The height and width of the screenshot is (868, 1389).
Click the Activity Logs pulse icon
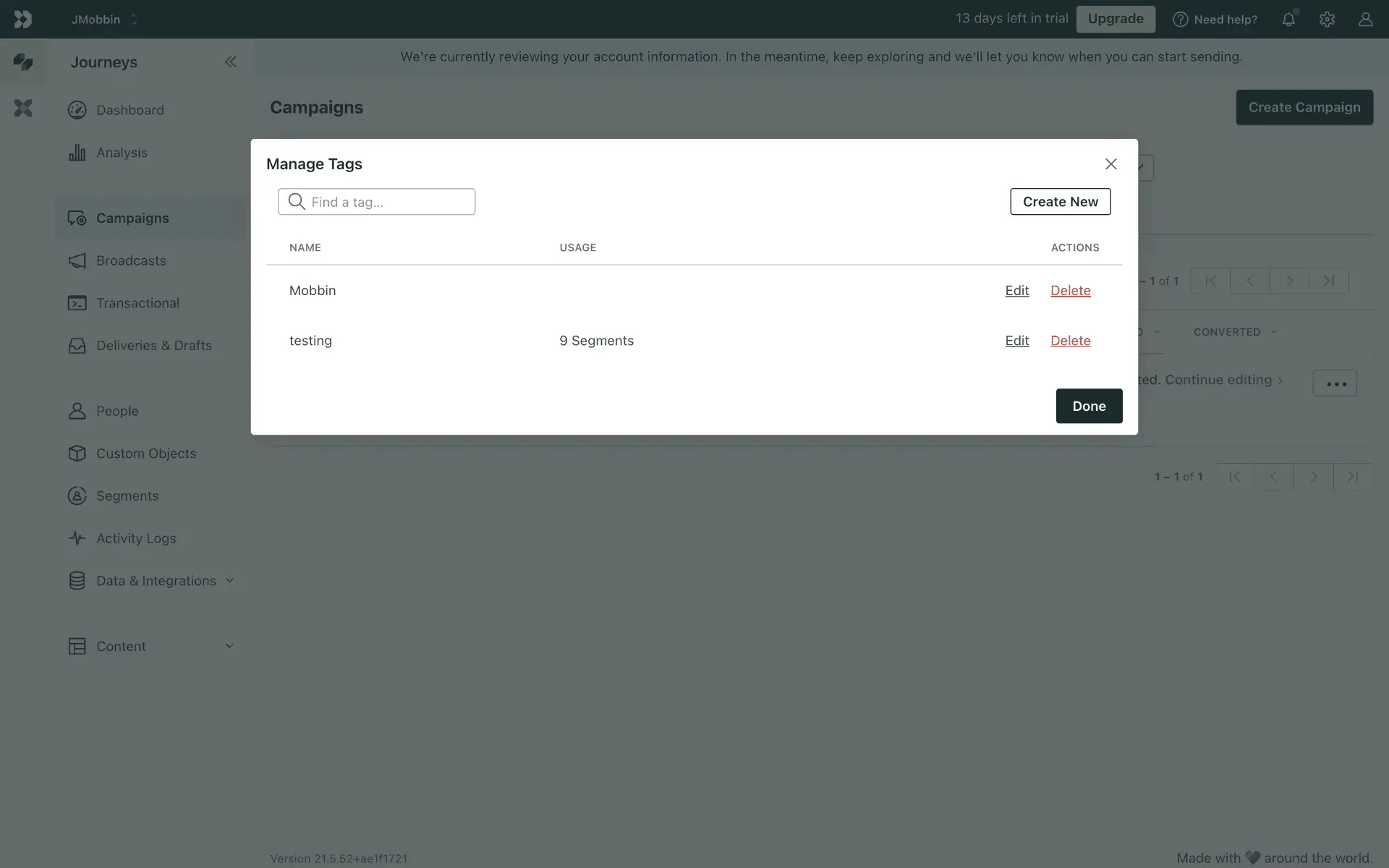(x=77, y=538)
